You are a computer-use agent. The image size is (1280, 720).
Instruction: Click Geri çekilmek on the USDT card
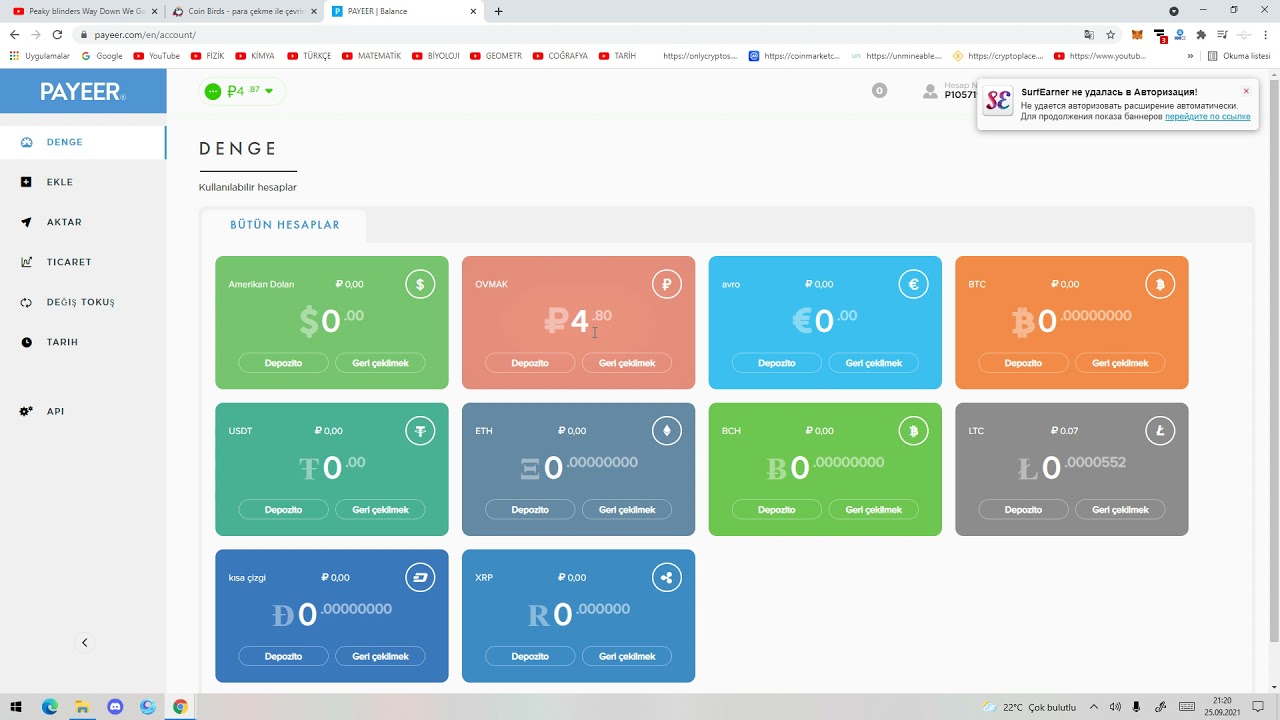(380, 510)
